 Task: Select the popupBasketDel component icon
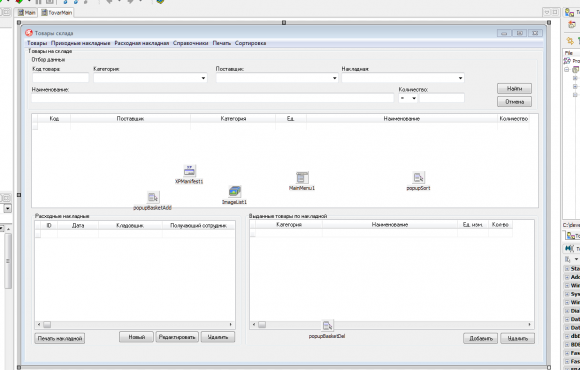point(327,326)
